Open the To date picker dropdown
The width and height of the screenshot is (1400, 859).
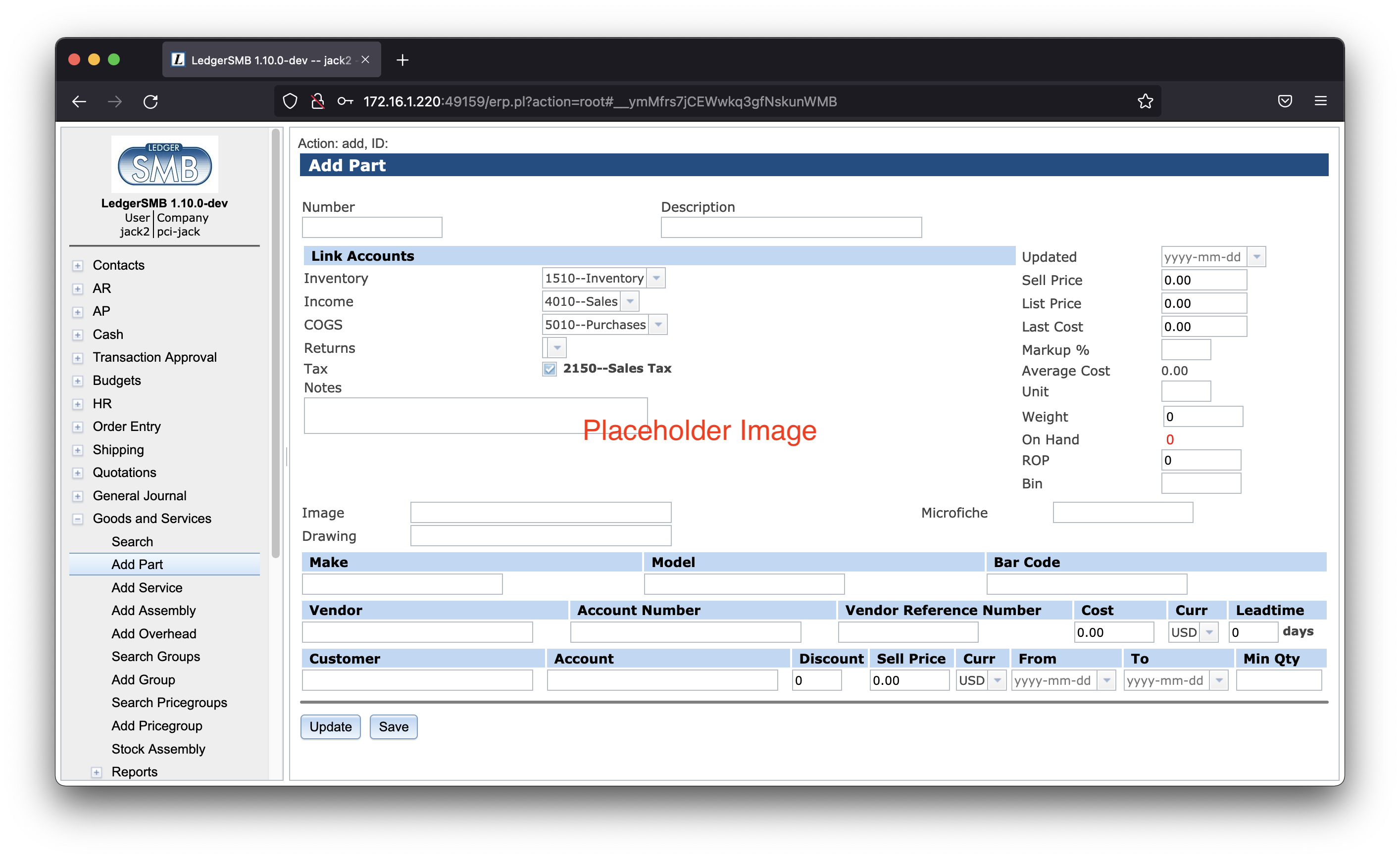[x=1219, y=680]
